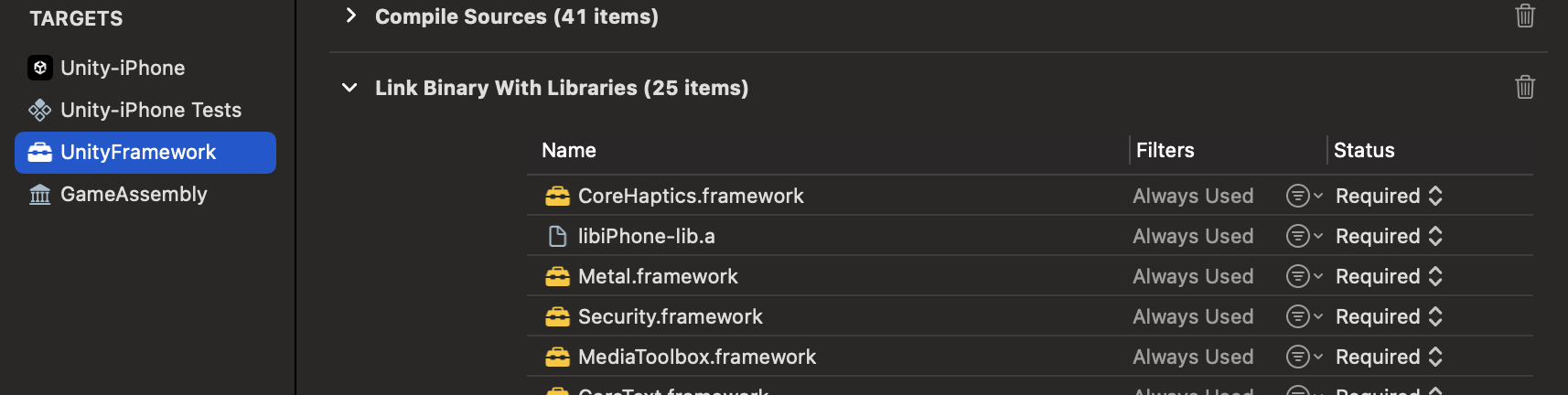Select the GameAssembly library target
The width and height of the screenshot is (1568, 395).
(134, 194)
